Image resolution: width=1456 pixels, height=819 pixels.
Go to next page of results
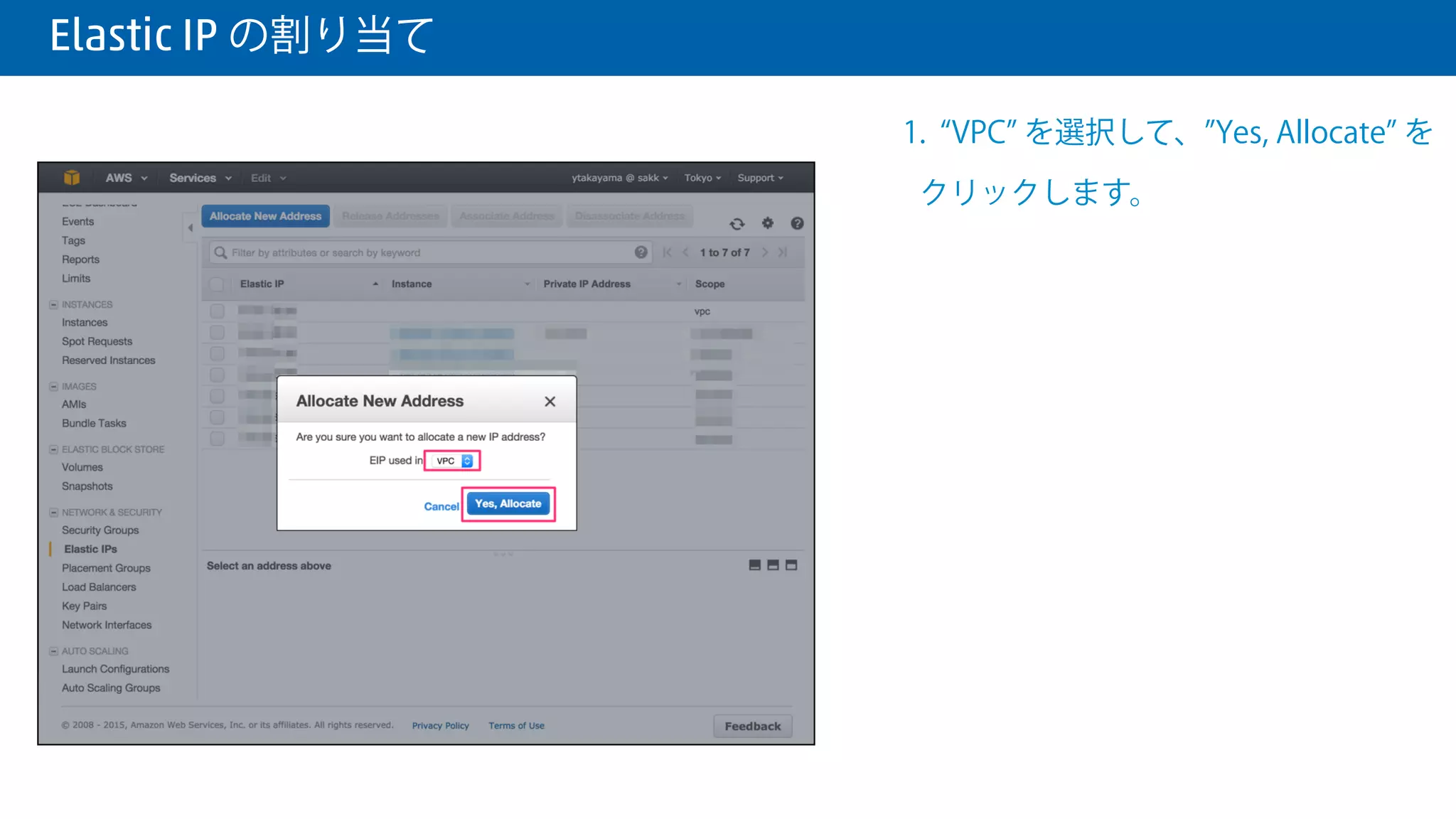point(765,252)
